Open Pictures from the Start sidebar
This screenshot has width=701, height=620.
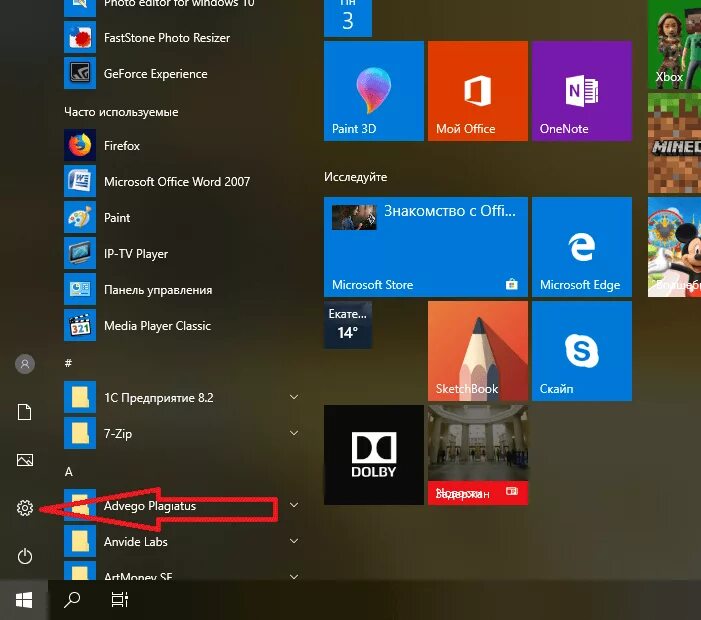coord(25,460)
